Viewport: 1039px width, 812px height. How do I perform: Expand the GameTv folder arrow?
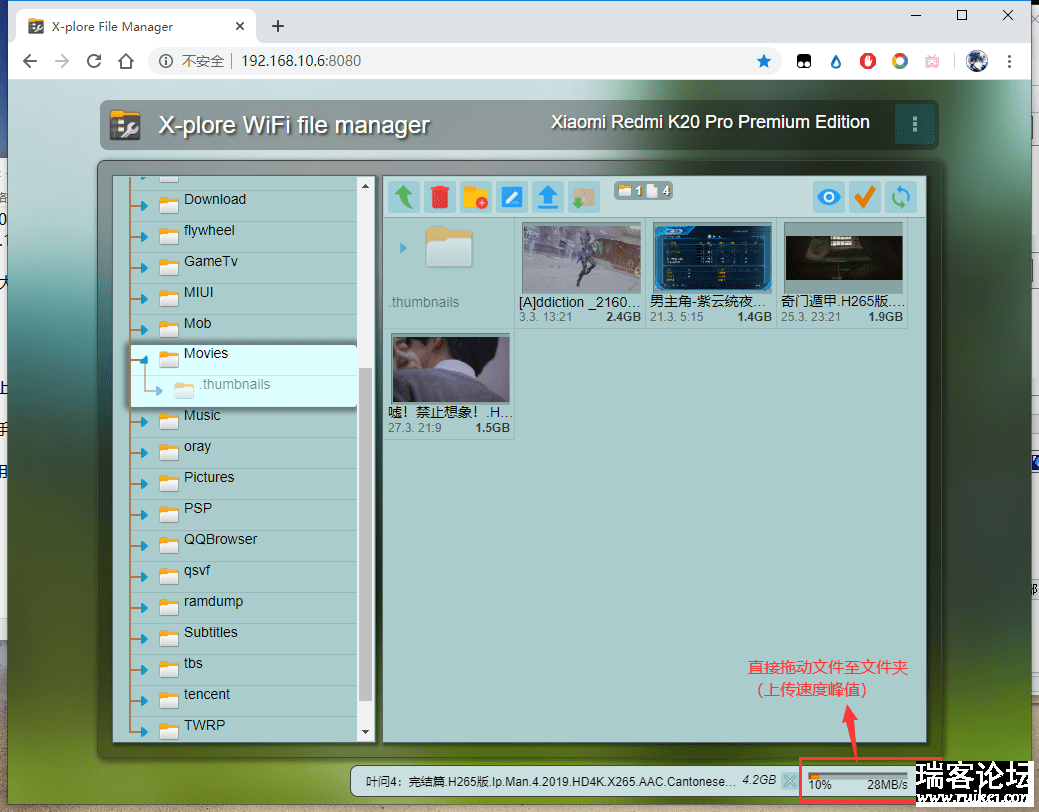(x=143, y=268)
